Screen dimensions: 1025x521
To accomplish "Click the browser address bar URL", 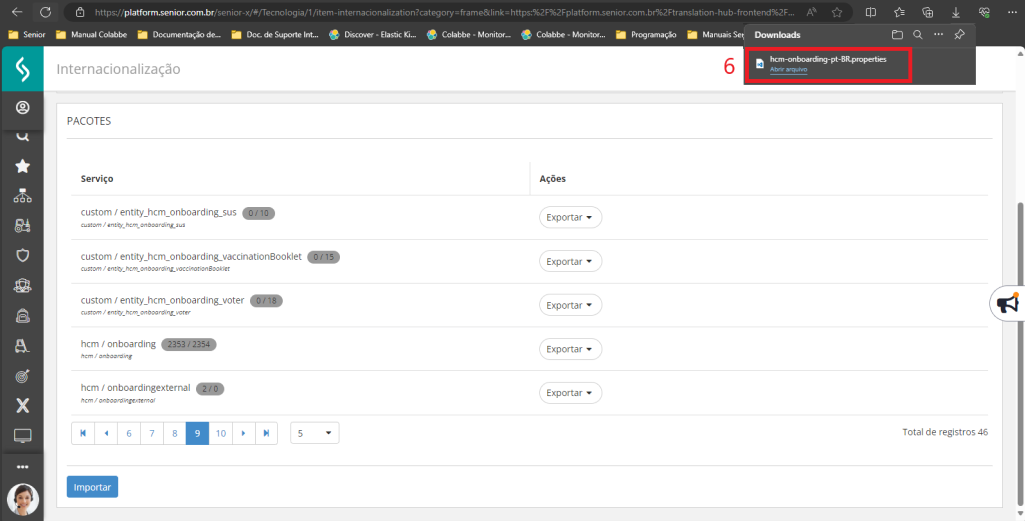I will point(445,12).
